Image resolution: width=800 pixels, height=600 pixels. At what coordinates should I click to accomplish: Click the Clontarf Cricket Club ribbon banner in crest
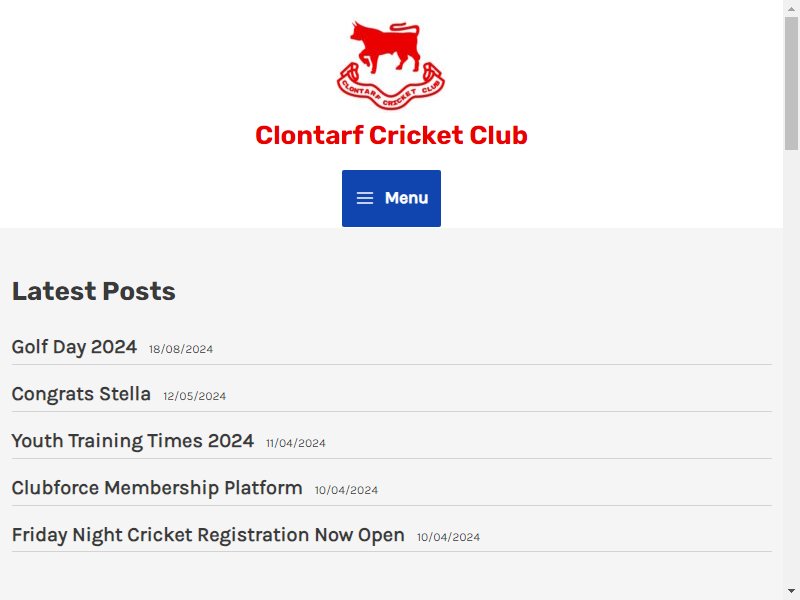(391, 89)
